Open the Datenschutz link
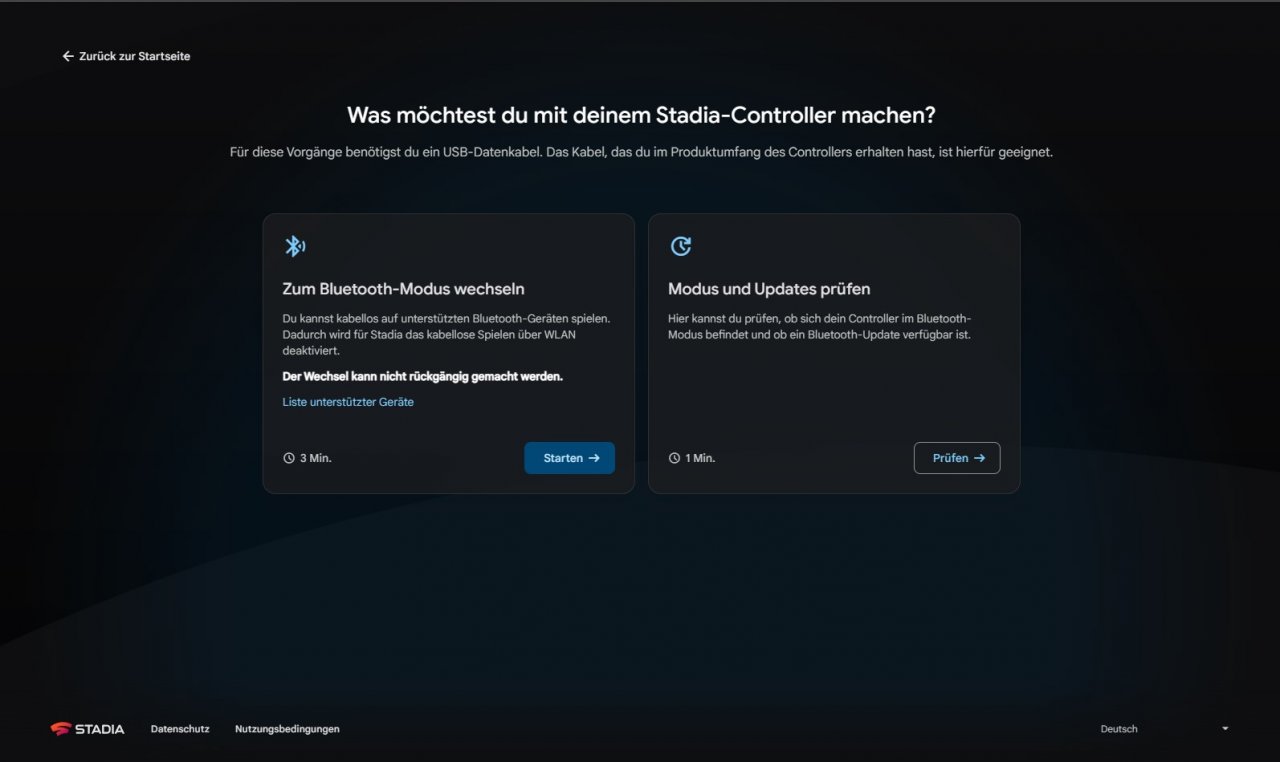This screenshot has width=1280, height=762. pos(180,729)
